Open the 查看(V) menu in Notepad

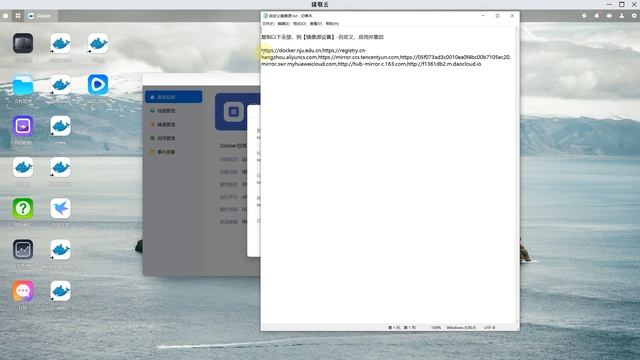316,24
